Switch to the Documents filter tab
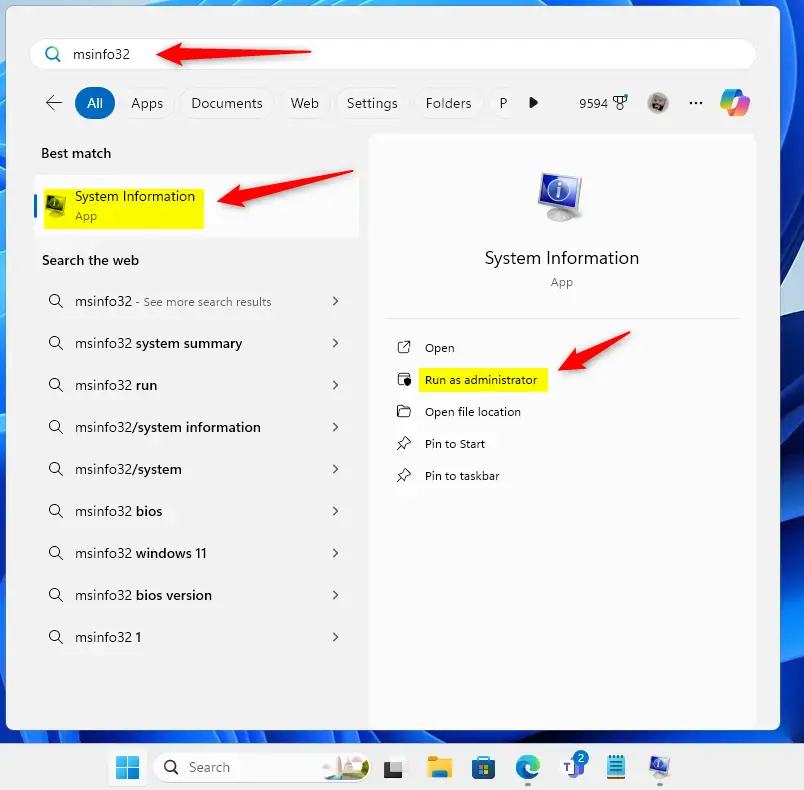804x790 pixels. click(227, 103)
